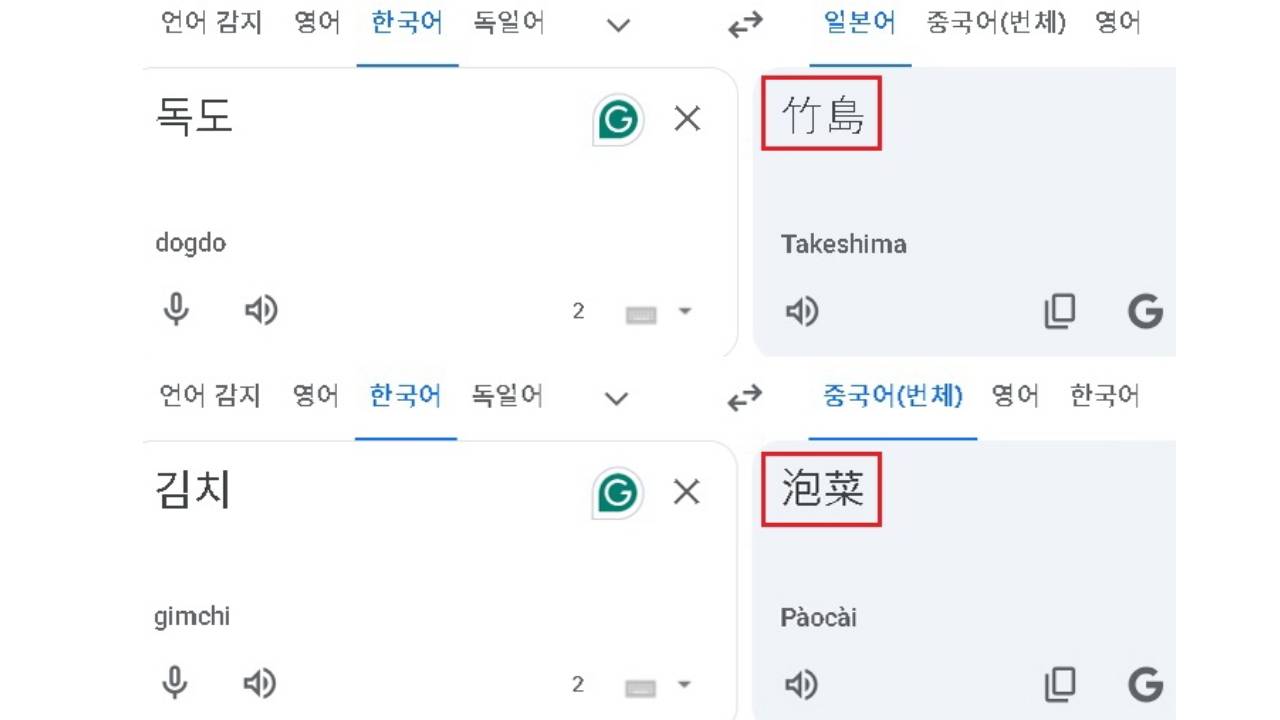Click the Google search icon next to Takeshima
This screenshot has height=720, width=1280.
1146,311
